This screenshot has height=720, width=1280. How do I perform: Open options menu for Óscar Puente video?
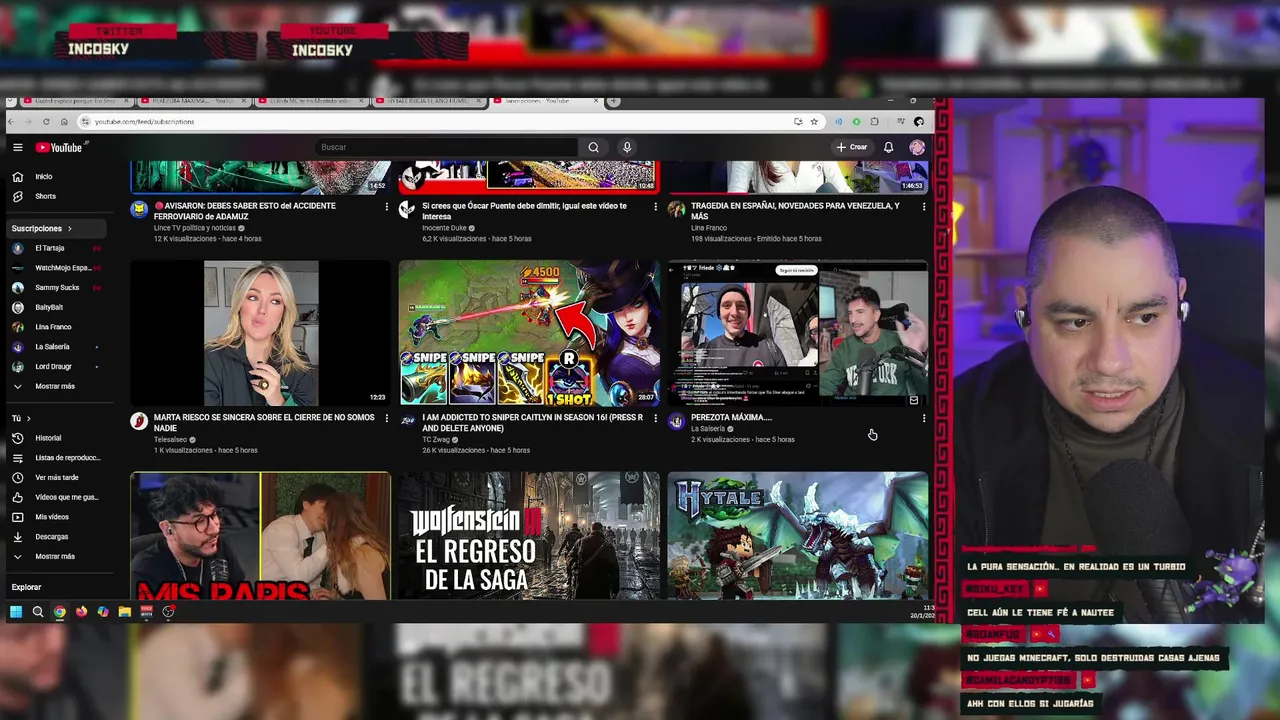click(x=655, y=206)
